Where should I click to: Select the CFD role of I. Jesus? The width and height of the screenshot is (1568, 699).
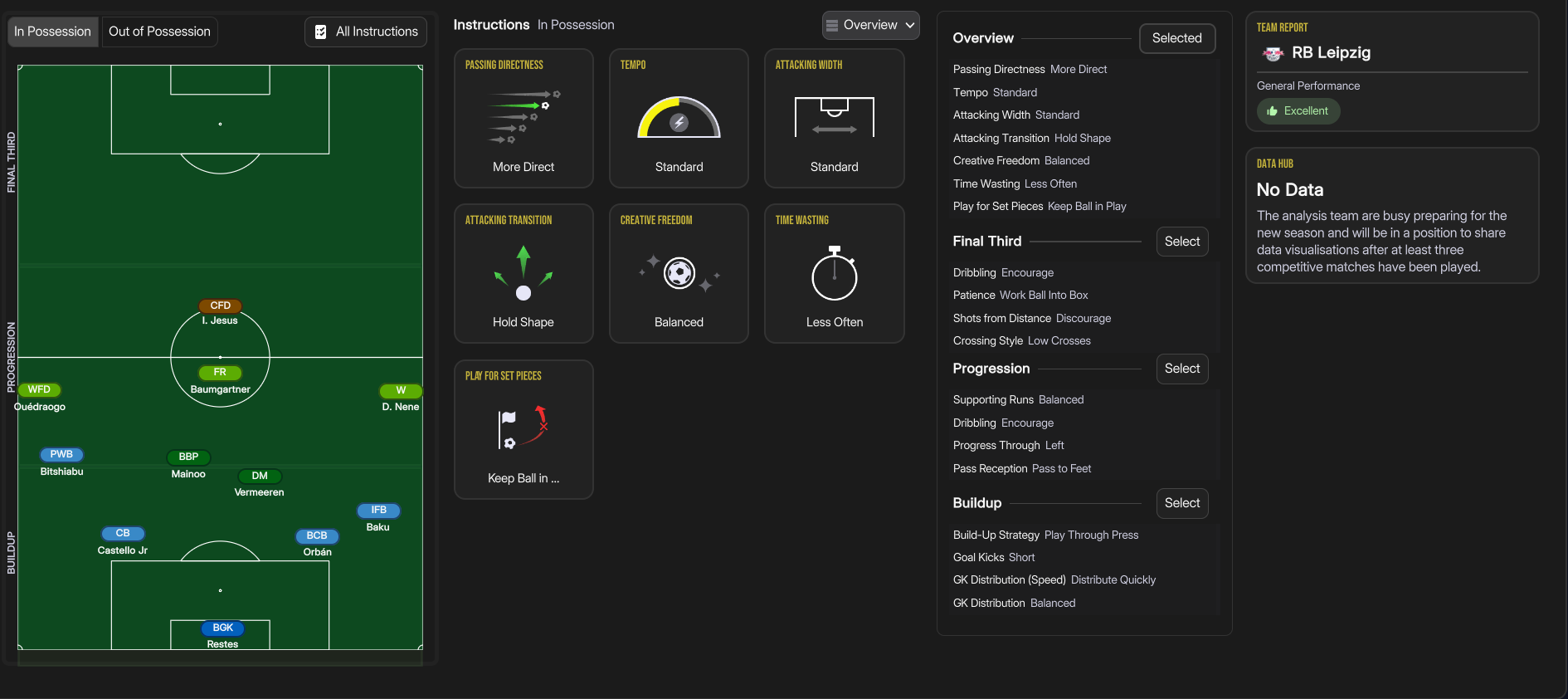tap(220, 306)
